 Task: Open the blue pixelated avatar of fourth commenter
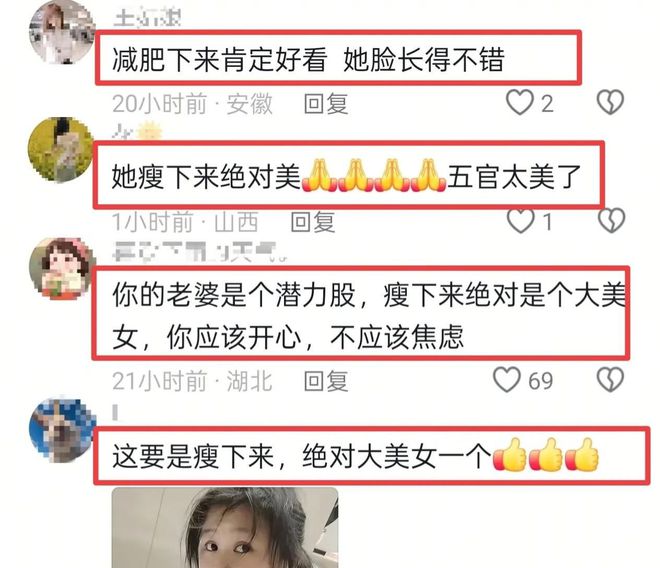63,429
